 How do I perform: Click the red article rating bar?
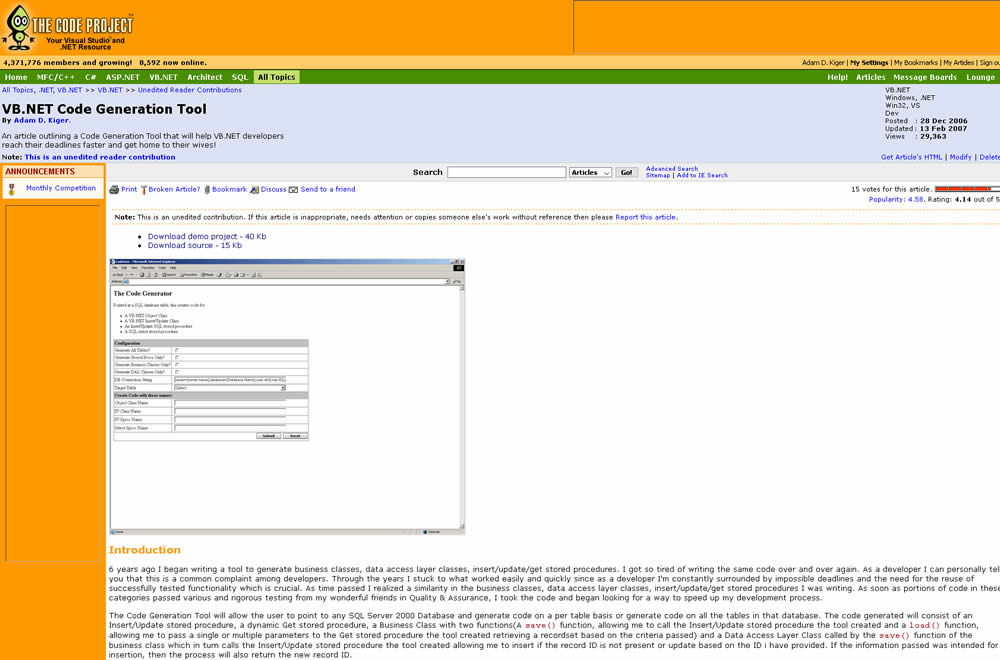tap(967, 189)
